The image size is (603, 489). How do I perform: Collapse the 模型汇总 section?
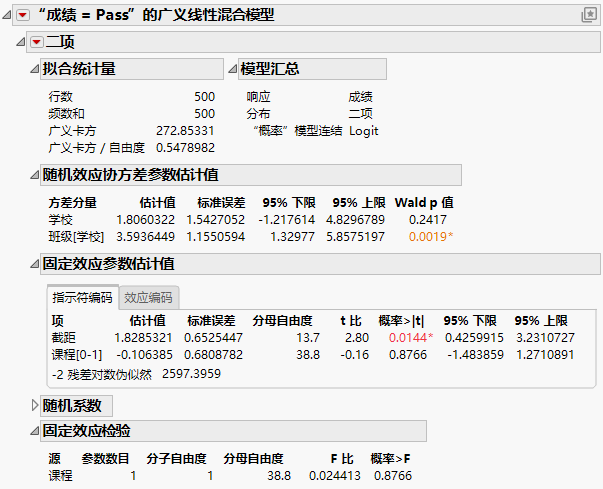233,69
